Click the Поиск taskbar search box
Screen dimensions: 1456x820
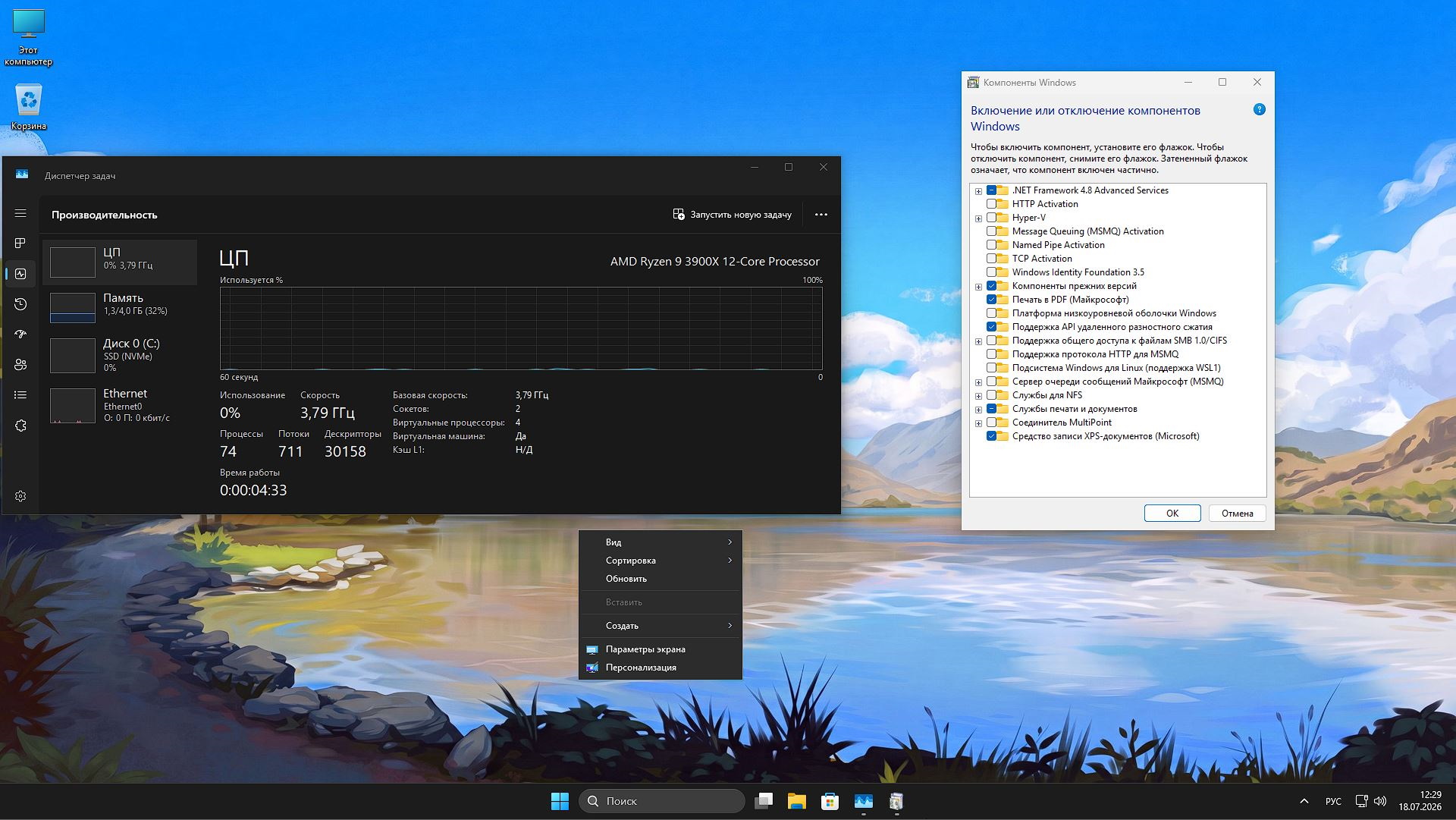pyautogui.click(x=661, y=801)
